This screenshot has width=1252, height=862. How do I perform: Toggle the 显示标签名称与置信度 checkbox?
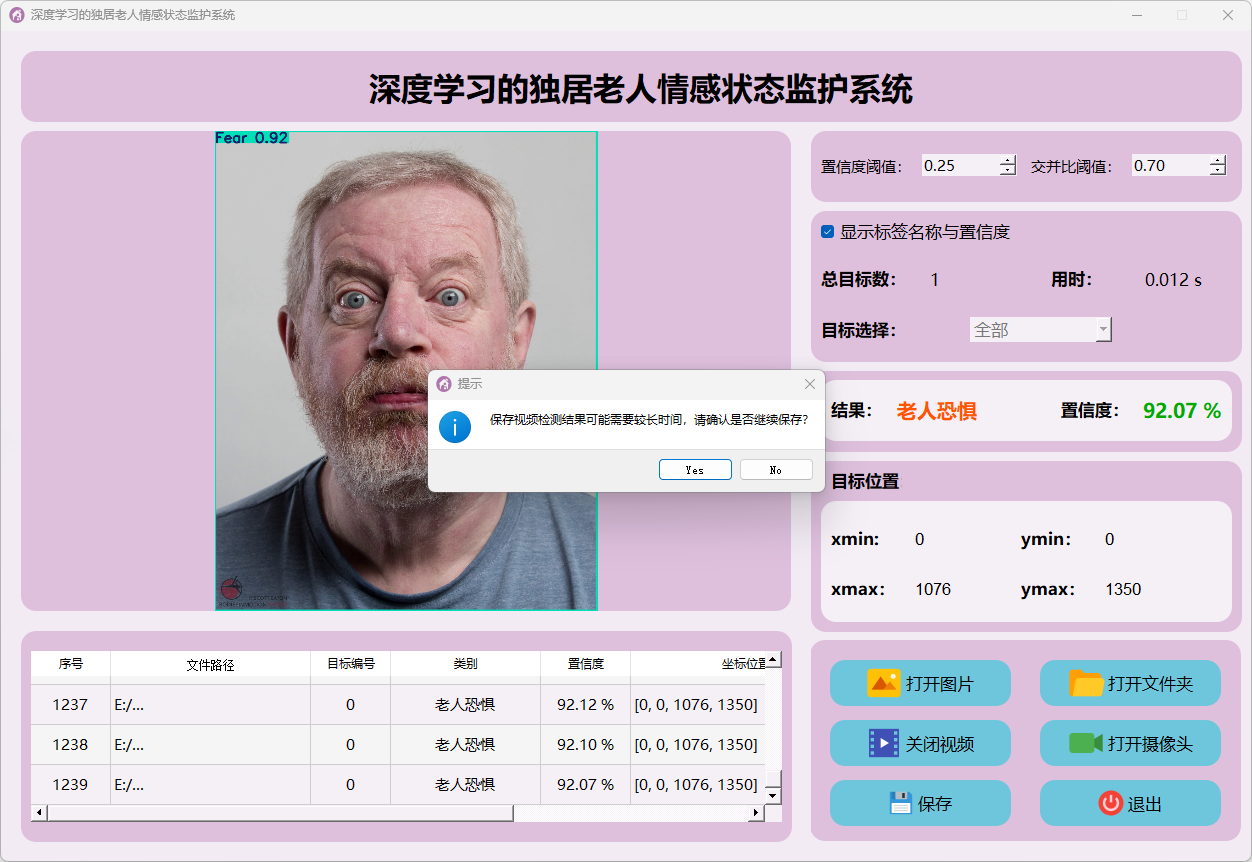[x=828, y=232]
